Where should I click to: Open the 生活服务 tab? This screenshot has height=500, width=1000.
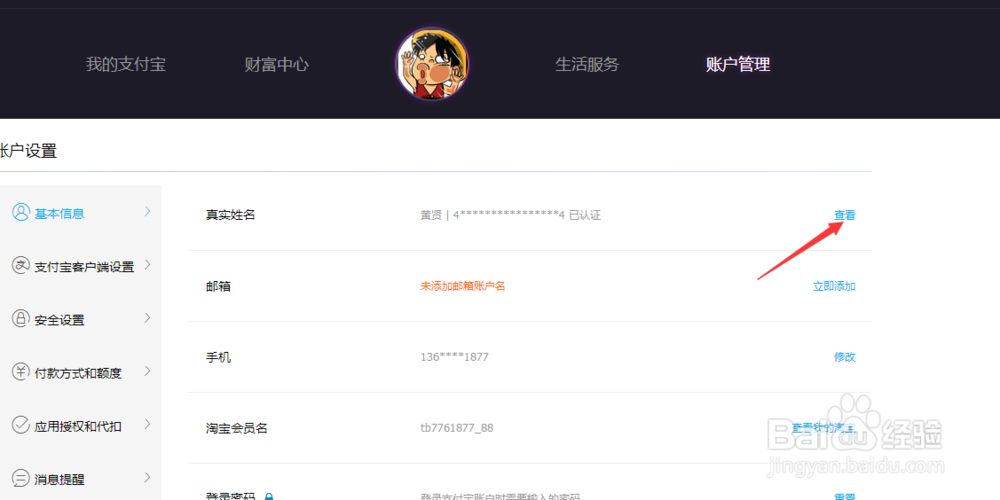587,64
